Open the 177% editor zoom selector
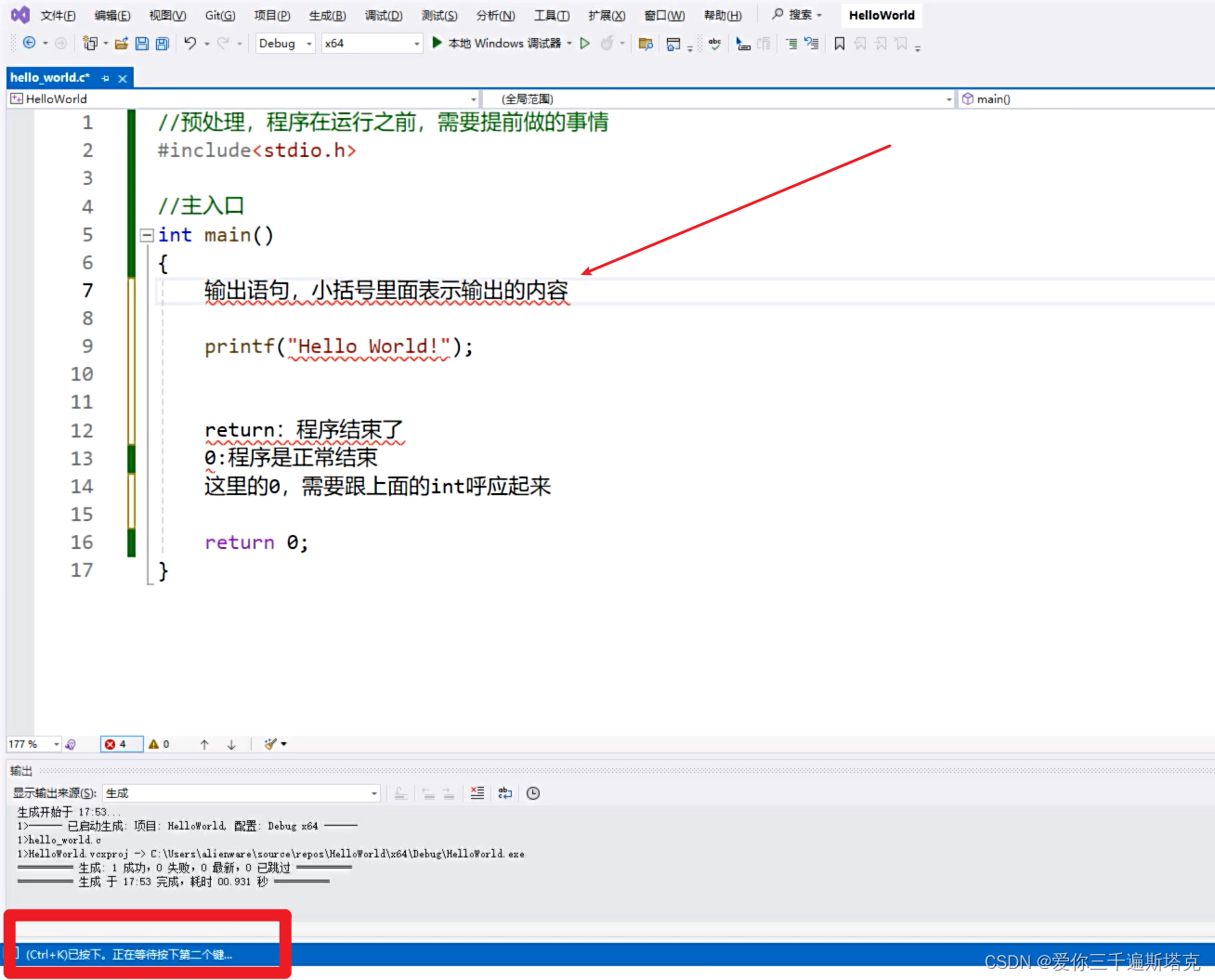The width and height of the screenshot is (1215, 980). click(x=33, y=743)
